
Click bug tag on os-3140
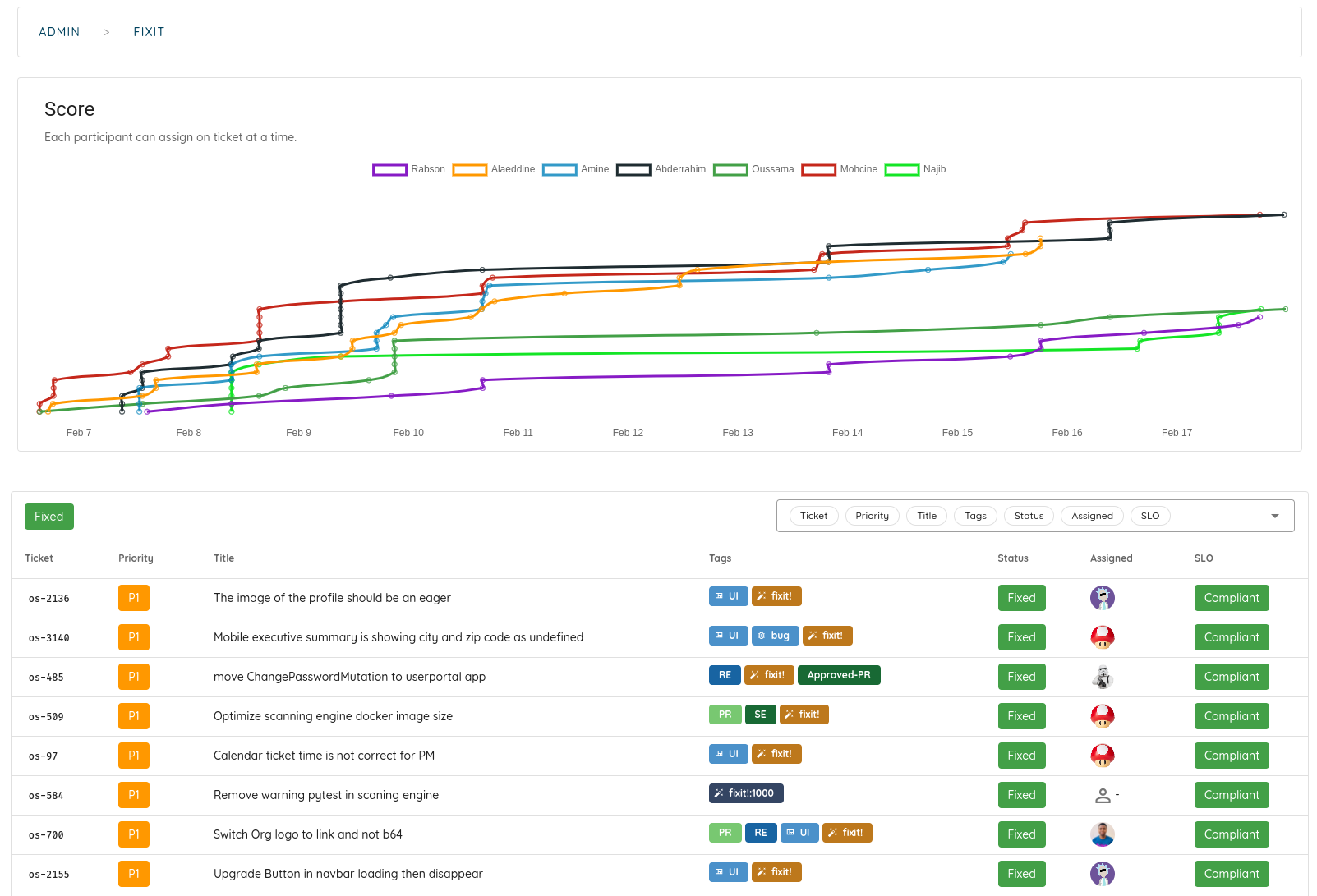[x=775, y=636]
